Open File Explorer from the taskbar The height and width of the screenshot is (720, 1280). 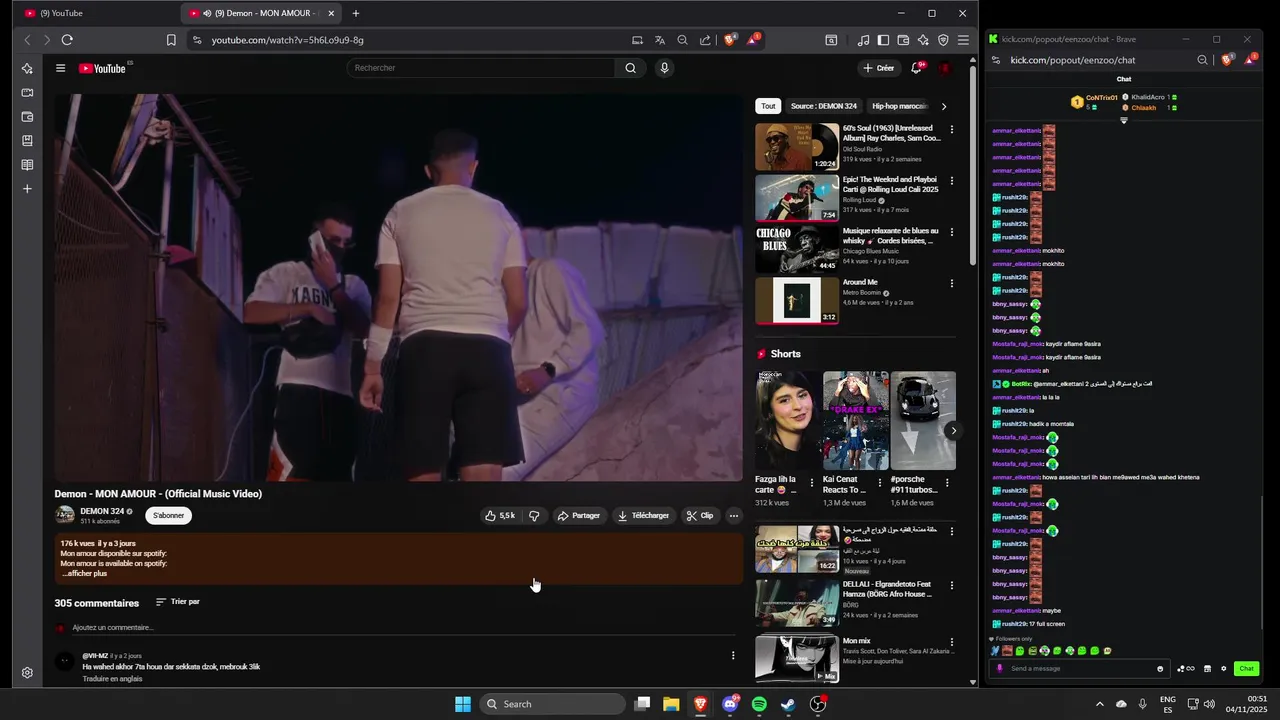pyautogui.click(x=671, y=704)
